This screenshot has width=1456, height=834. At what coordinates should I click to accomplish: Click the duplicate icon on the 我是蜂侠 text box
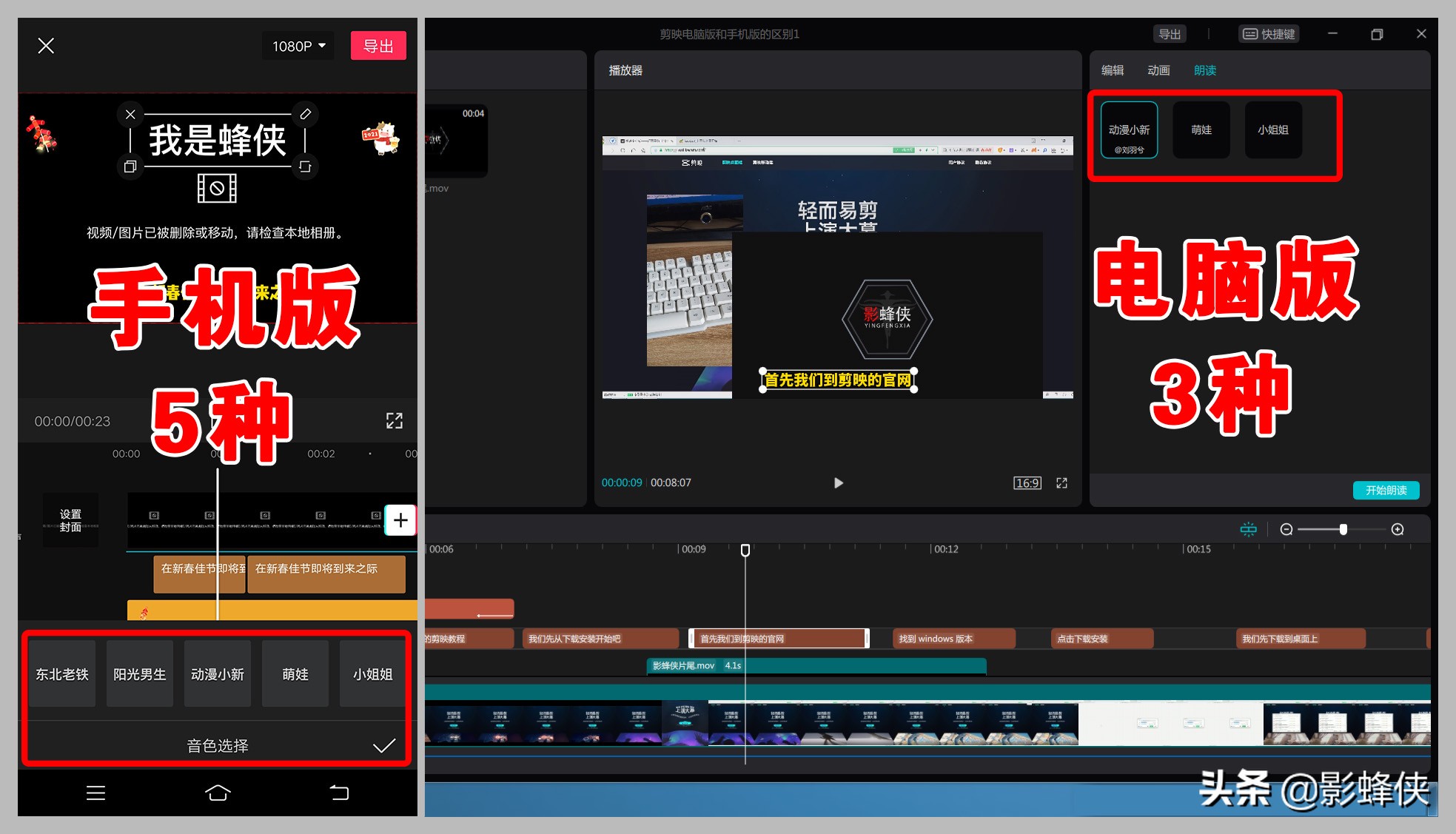(x=130, y=167)
